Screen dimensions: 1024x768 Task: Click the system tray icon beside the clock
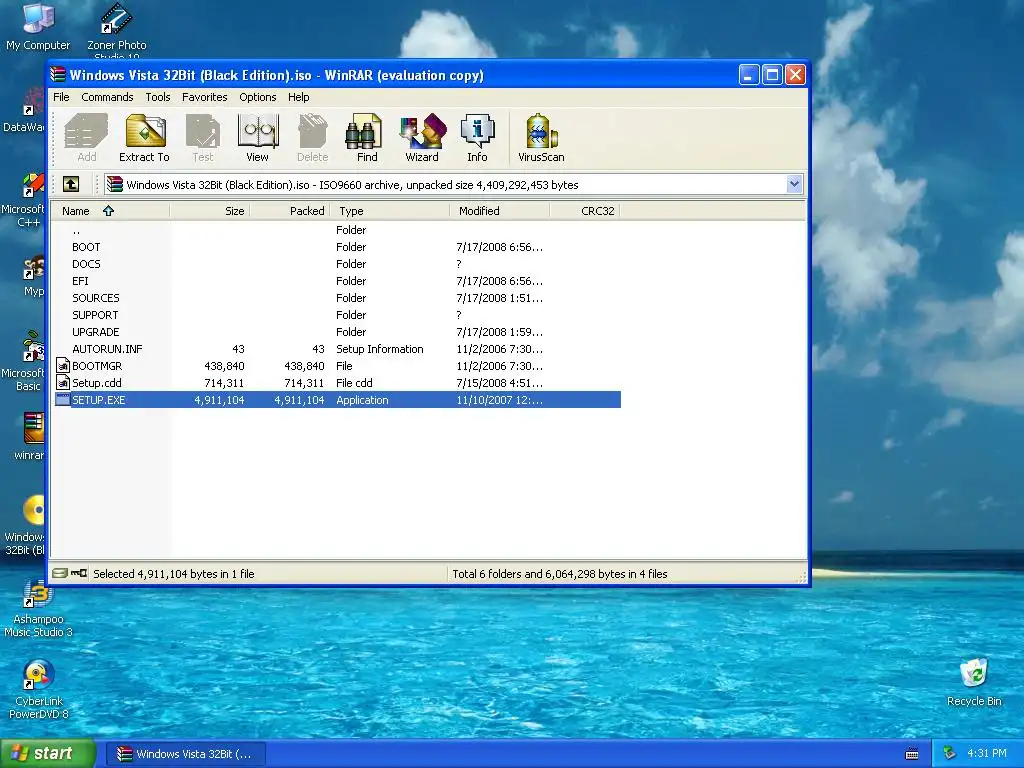click(x=950, y=754)
